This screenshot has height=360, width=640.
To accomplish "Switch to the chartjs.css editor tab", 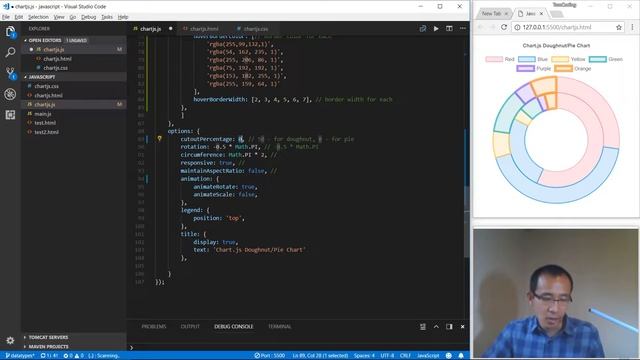I will pyautogui.click(x=256, y=29).
